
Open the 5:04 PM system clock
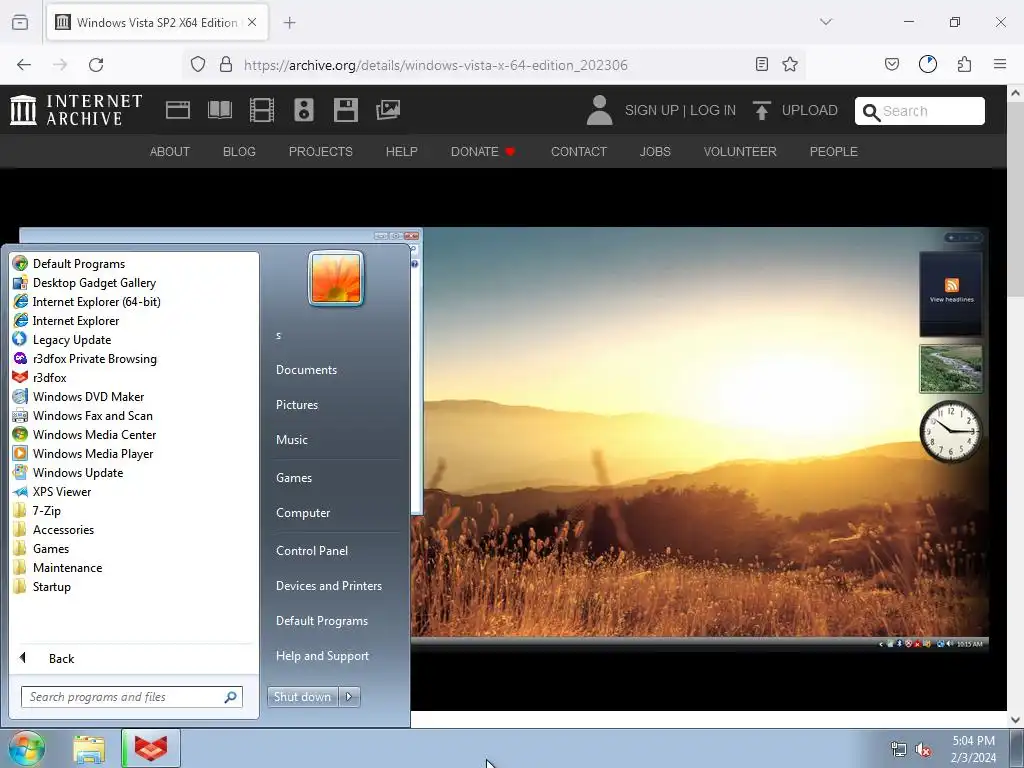(973, 749)
